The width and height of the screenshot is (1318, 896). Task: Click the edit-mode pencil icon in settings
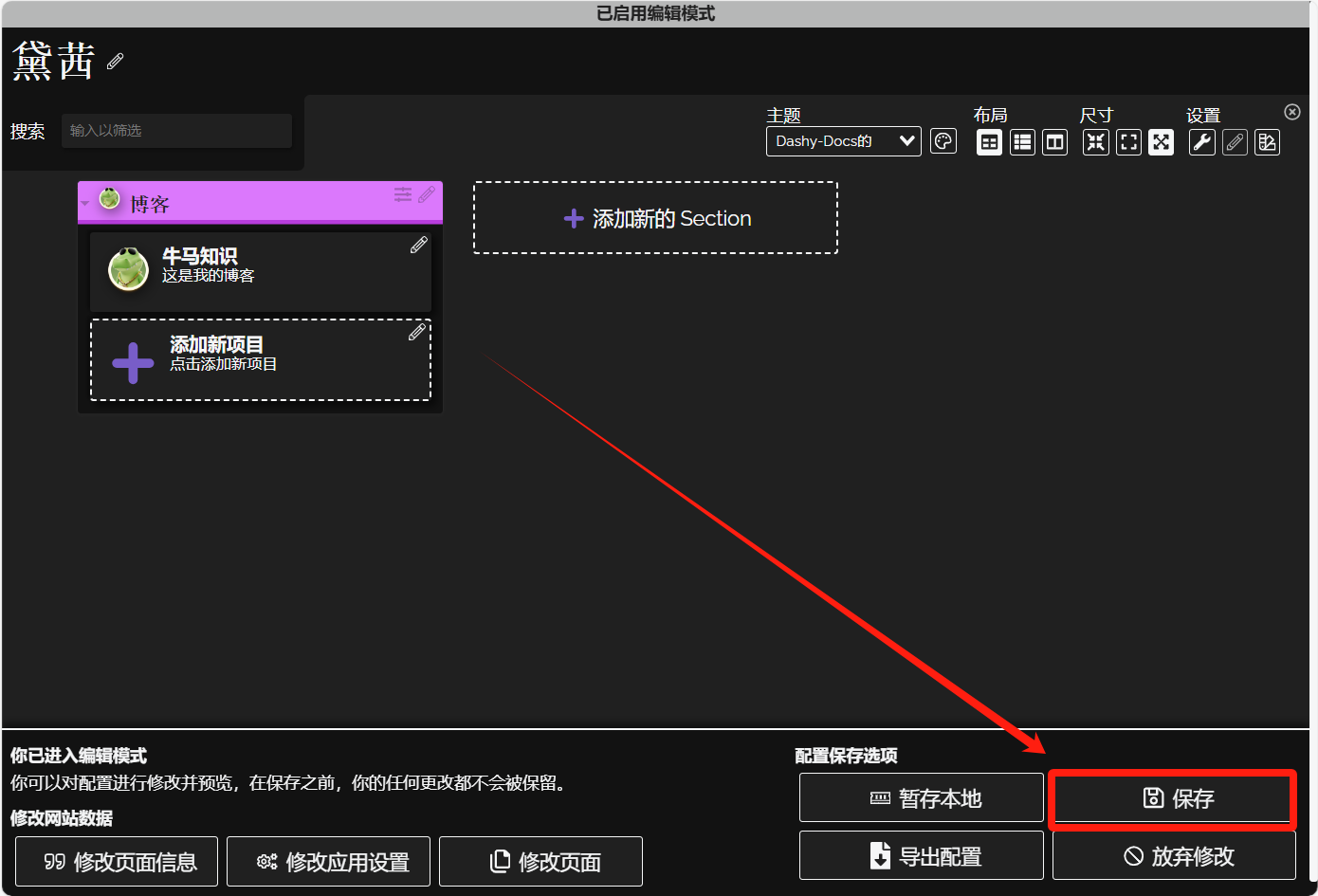tap(1235, 142)
